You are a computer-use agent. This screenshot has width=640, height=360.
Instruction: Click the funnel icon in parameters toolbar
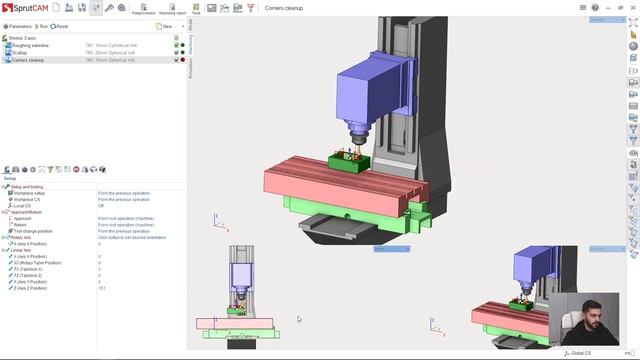[x=50, y=169]
